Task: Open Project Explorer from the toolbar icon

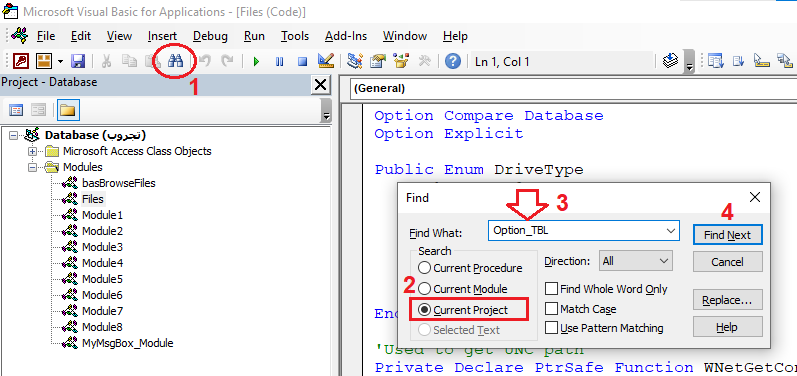Action: tap(354, 61)
